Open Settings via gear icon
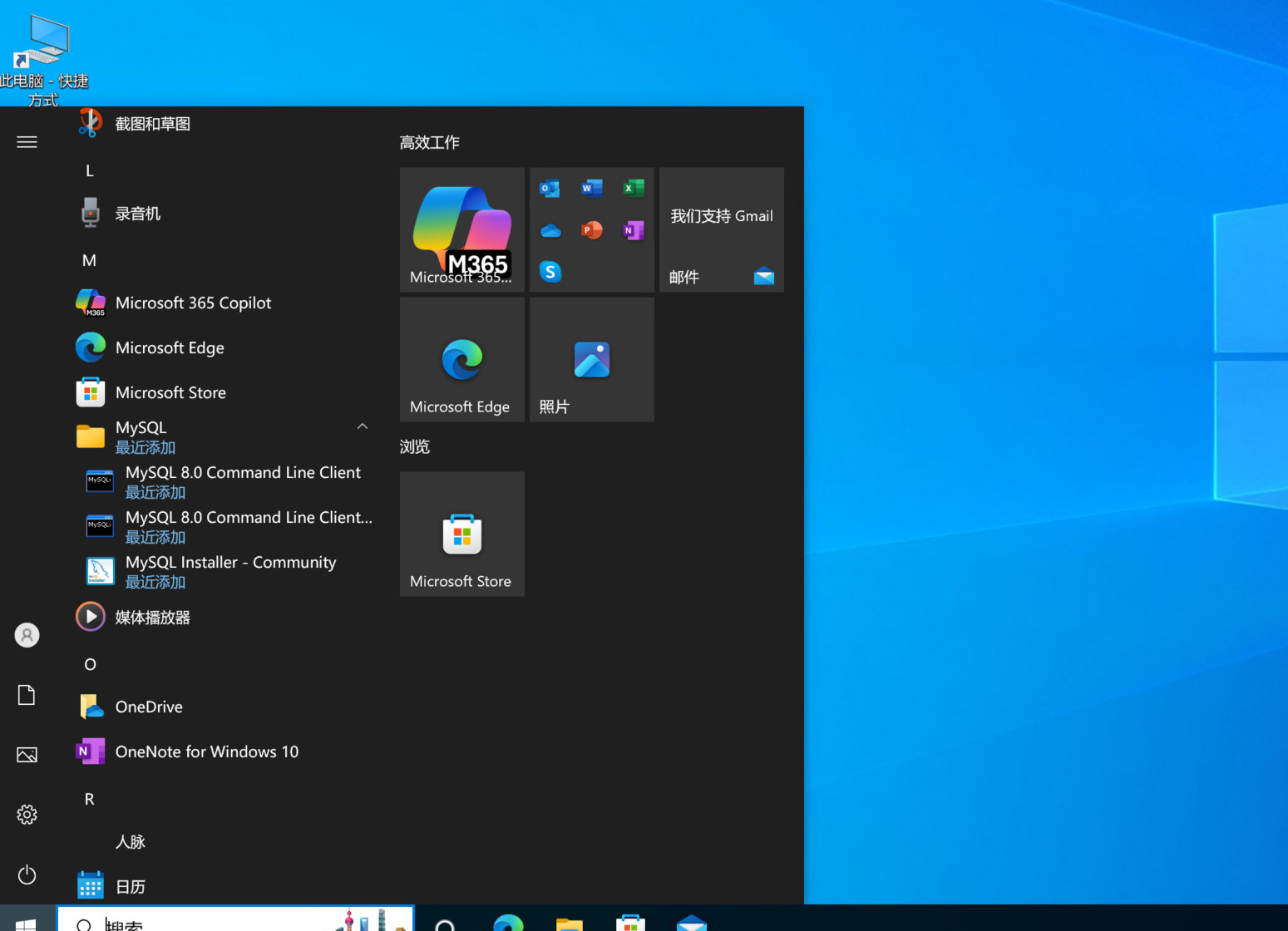The width and height of the screenshot is (1288, 931). point(27,815)
